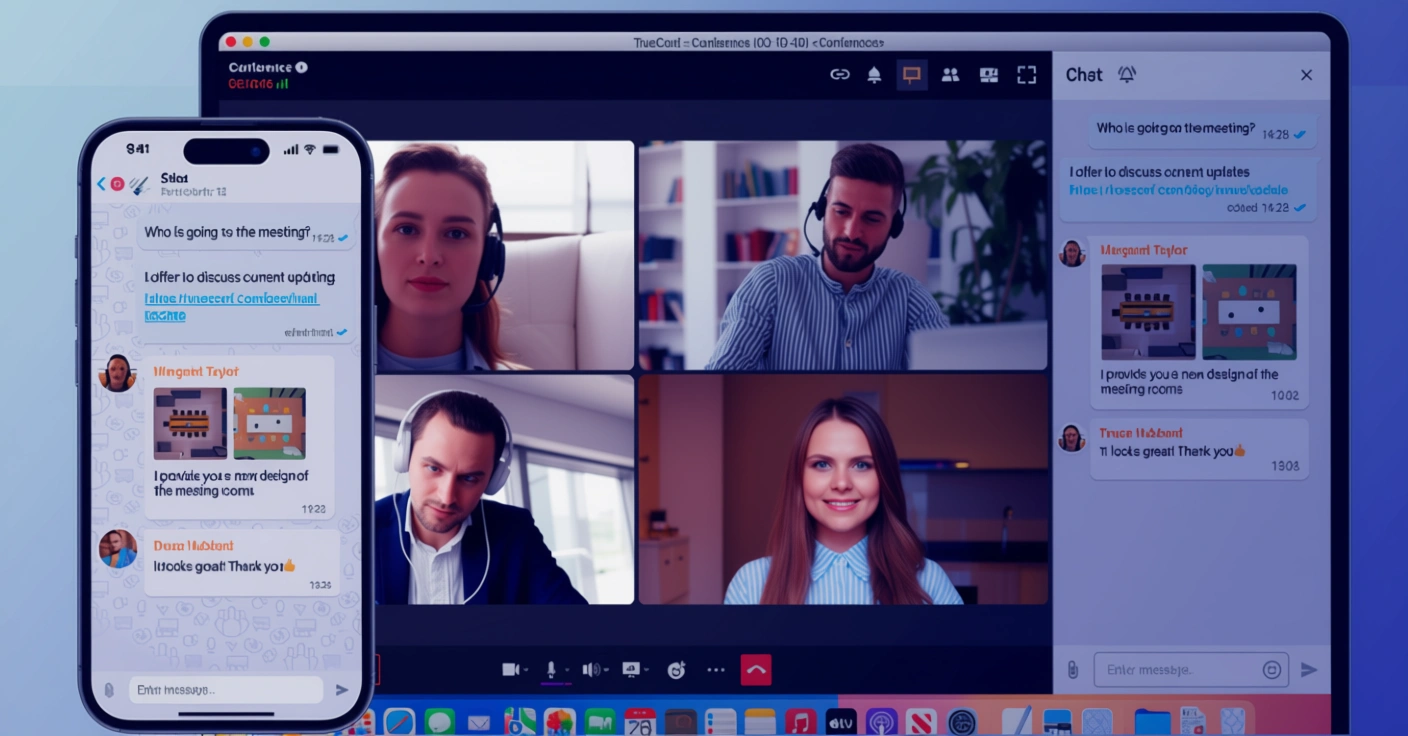Expand the screen sharing options arrow
The image size is (1408, 736).
click(646, 671)
